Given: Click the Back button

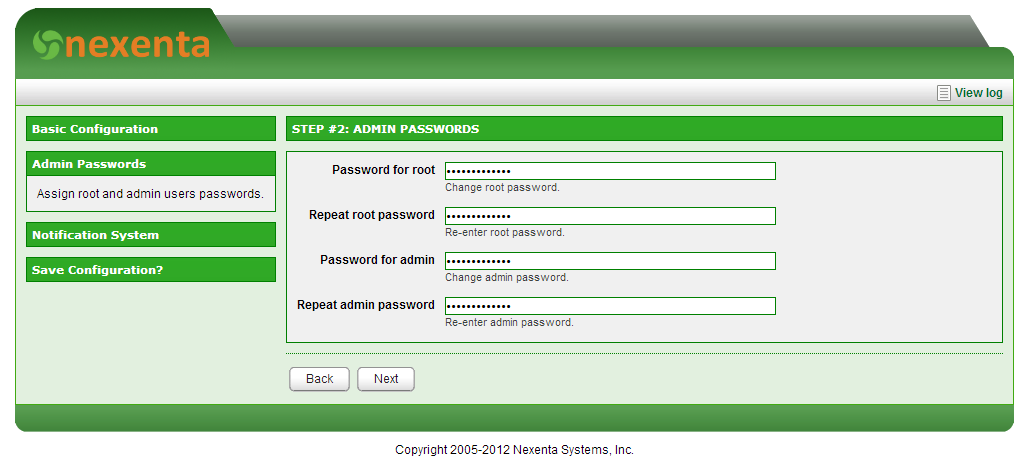Looking at the screenshot, I should pyautogui.click(x=320, y=379).
